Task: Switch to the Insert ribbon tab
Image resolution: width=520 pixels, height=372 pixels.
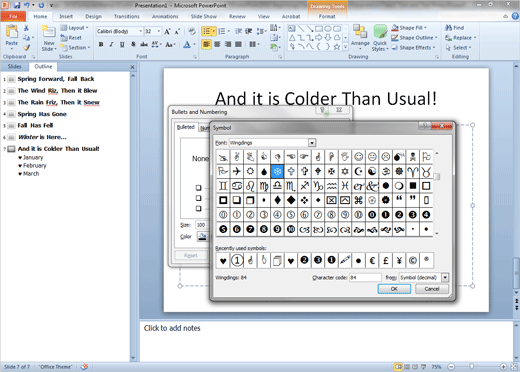Action: (66, 16)
